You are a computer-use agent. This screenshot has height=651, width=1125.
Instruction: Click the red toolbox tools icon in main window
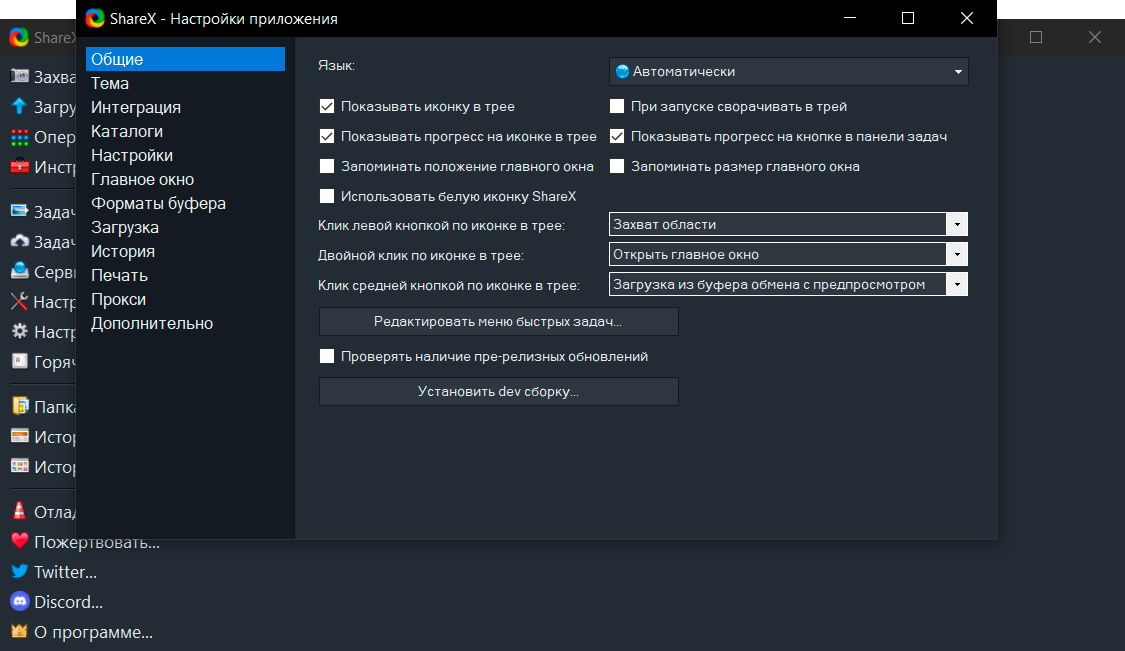tap(20, 167)
